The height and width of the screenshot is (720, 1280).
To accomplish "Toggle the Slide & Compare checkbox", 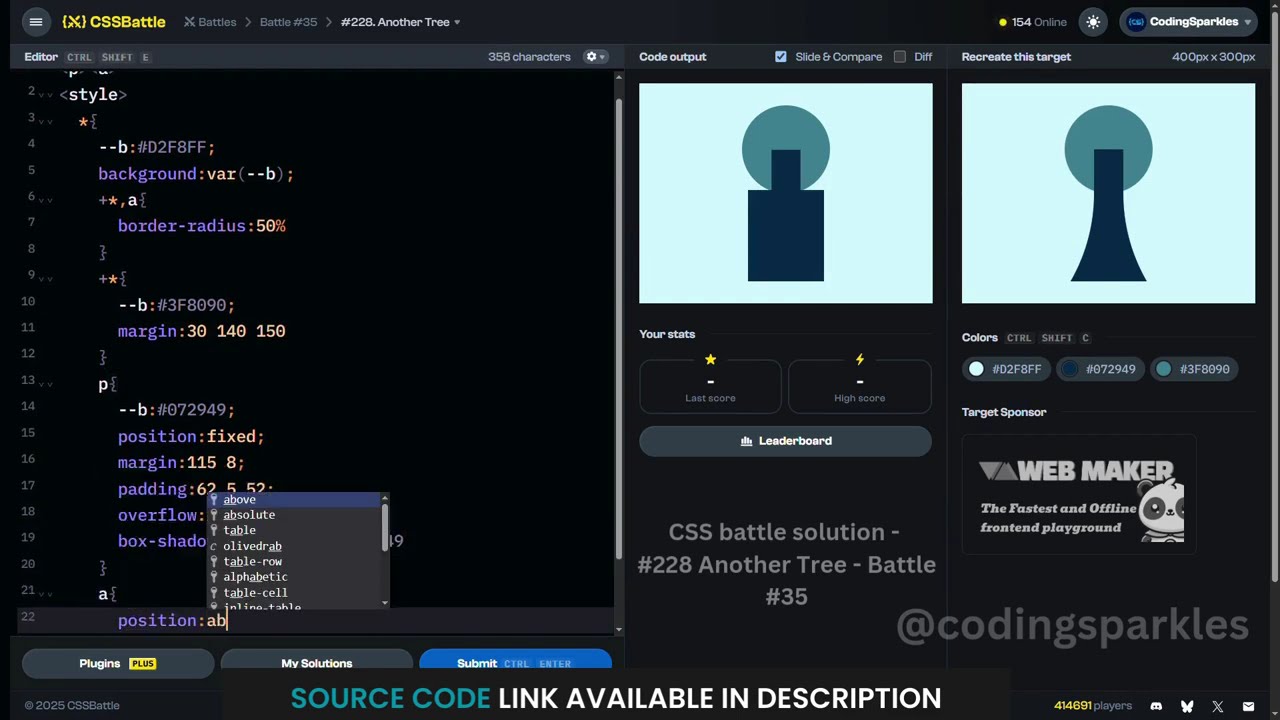I will [781, 57].
